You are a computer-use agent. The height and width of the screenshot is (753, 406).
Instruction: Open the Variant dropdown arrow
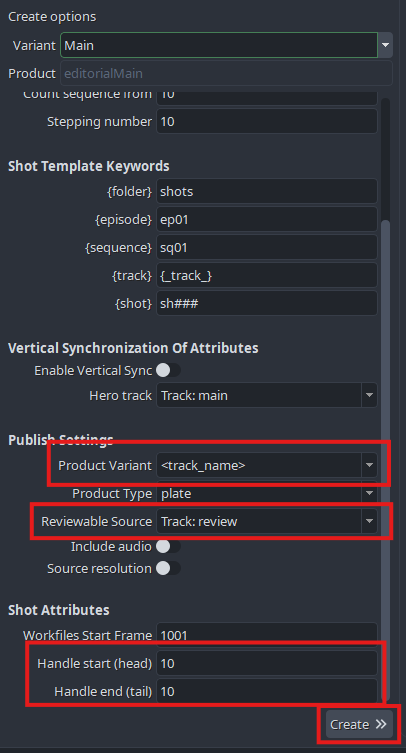pyautogui.click(x=385, y=45)
